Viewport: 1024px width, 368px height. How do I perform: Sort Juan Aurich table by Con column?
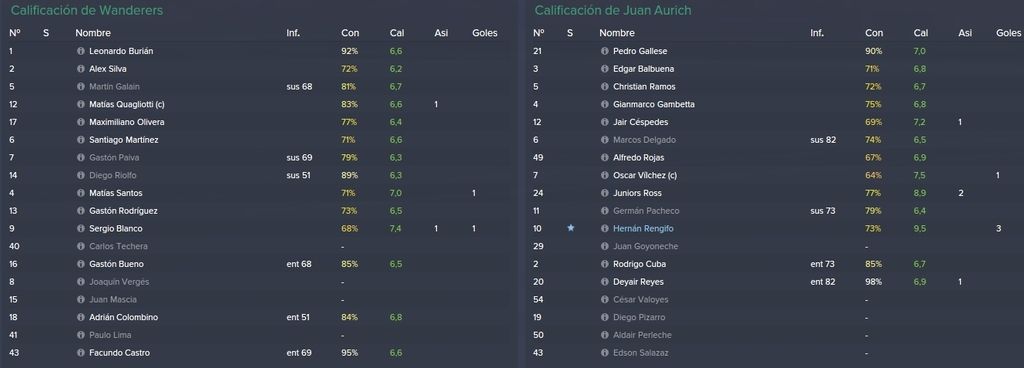[874, 33]
